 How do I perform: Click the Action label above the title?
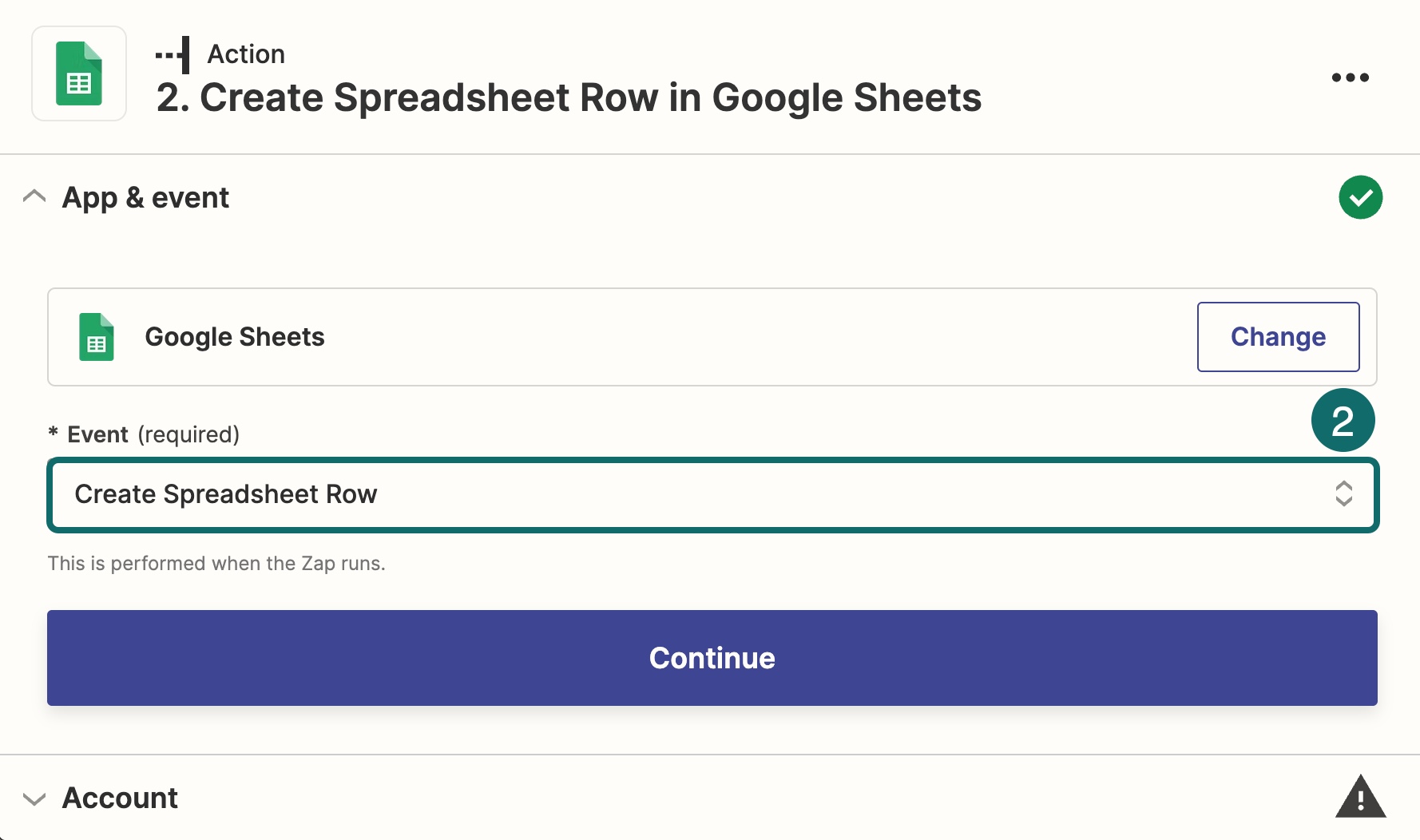tap(246, 54)
